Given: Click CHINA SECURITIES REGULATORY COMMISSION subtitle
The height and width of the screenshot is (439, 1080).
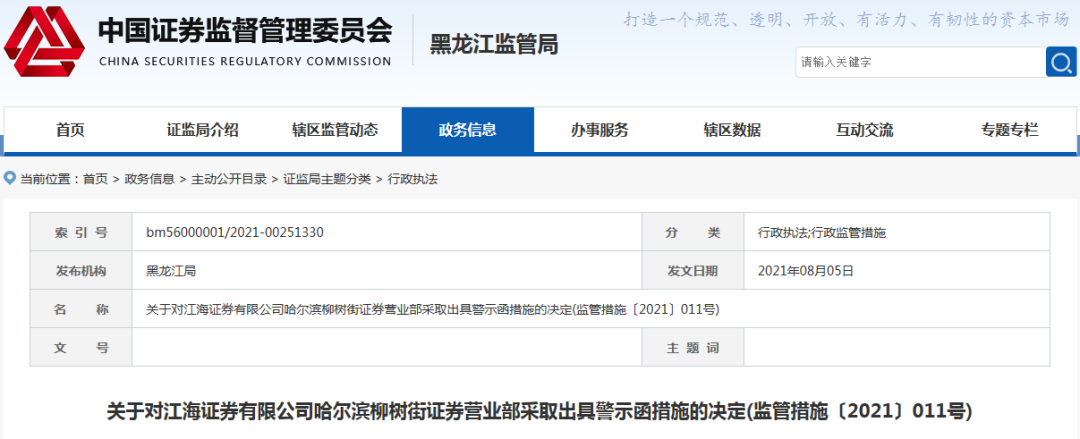Looking at the screenshot, I should pos(245,61).
